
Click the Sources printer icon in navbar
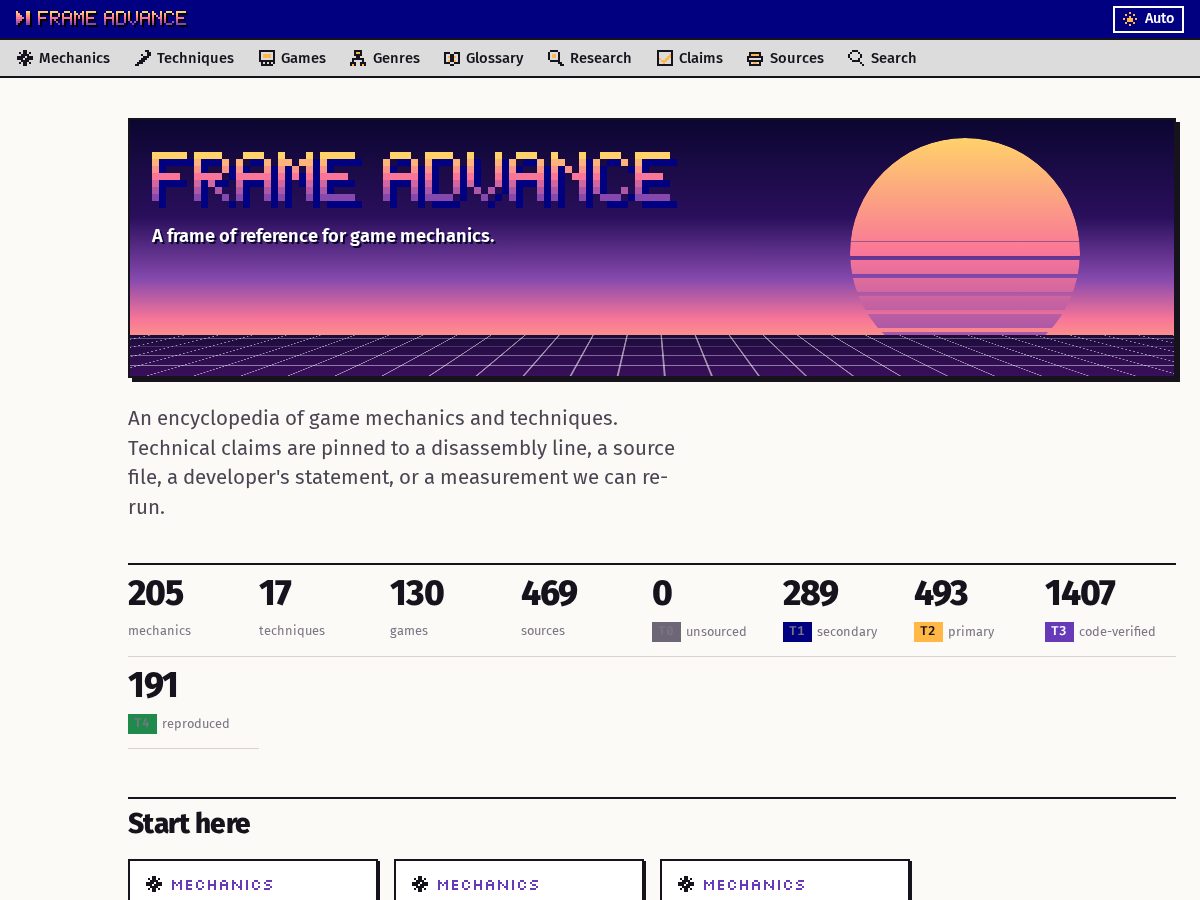point(755,58)
